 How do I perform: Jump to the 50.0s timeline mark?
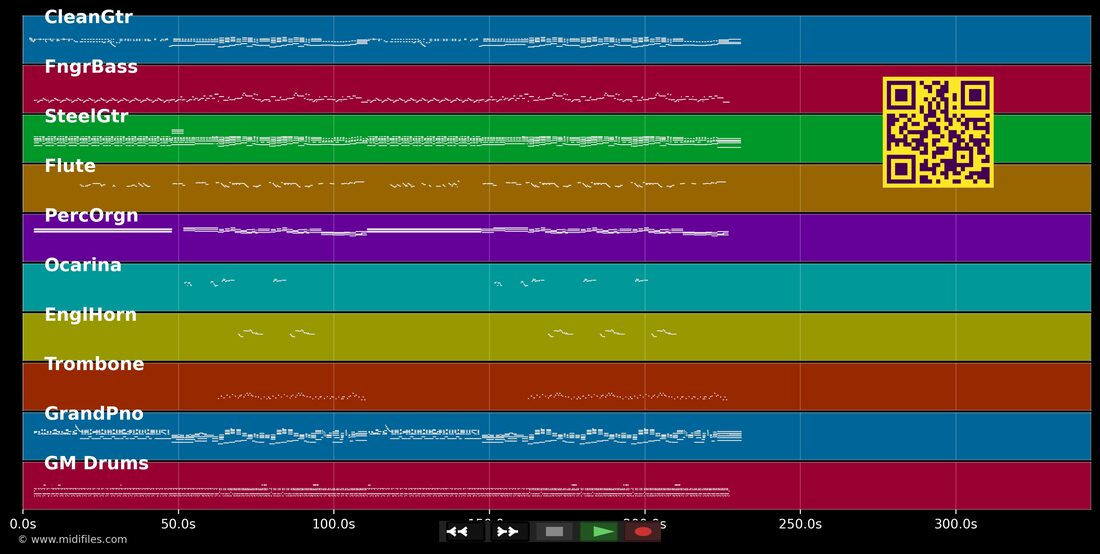click(178, 523)
